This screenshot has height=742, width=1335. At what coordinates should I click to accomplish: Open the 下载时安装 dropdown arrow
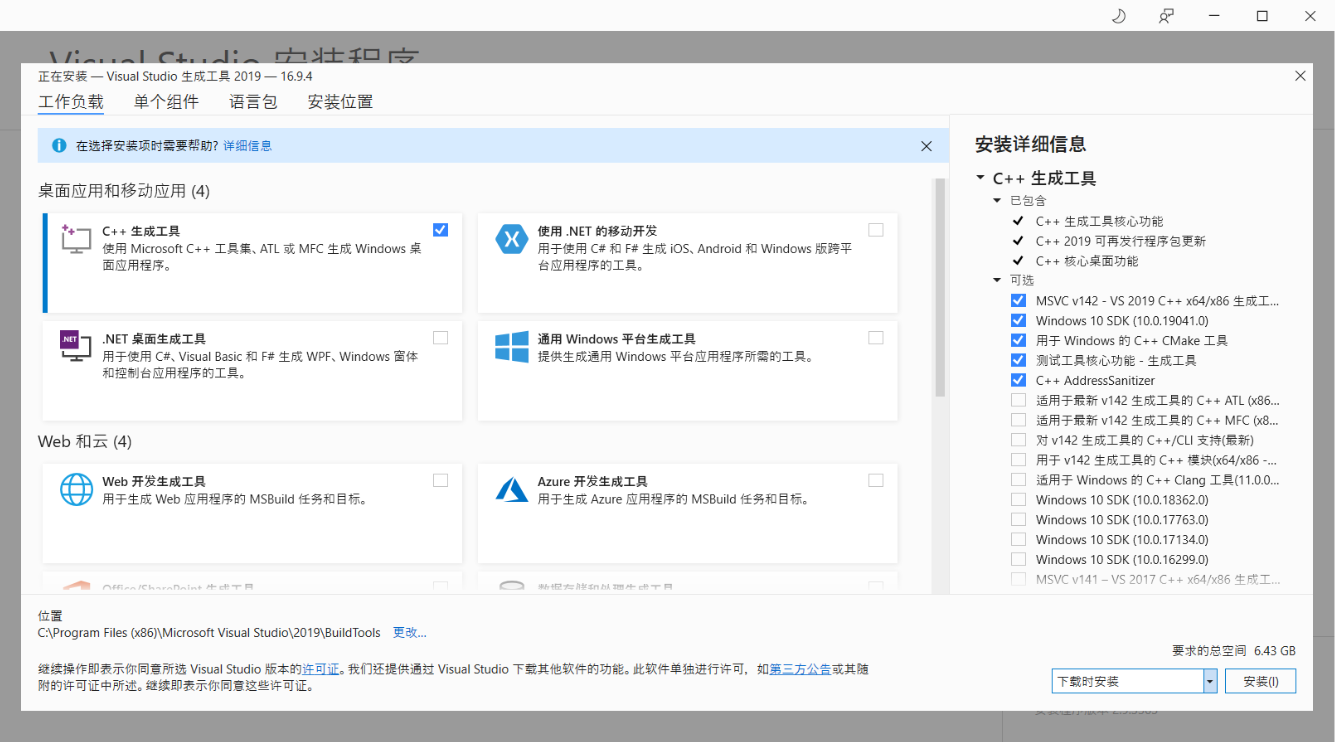tap(1210, 681)
